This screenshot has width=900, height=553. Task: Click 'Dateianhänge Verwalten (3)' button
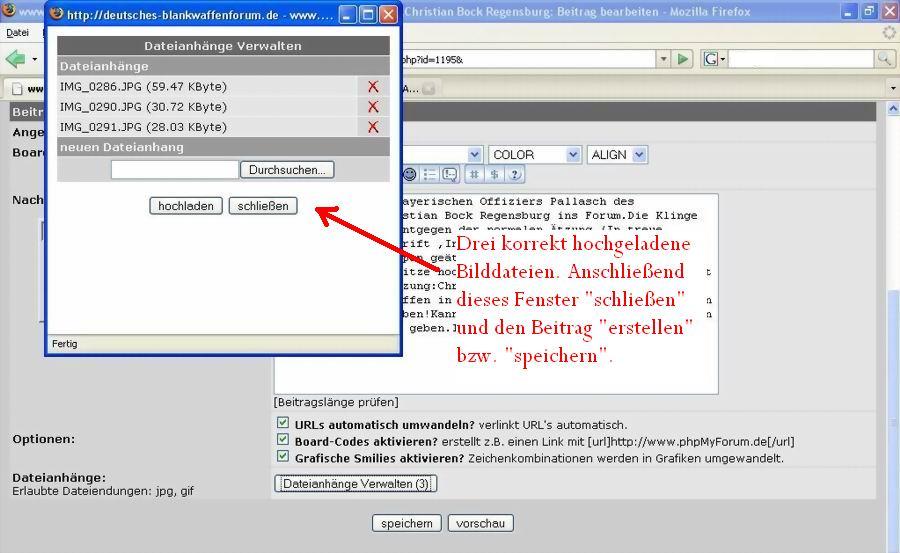pyautogui.click(x=355, y=484)
